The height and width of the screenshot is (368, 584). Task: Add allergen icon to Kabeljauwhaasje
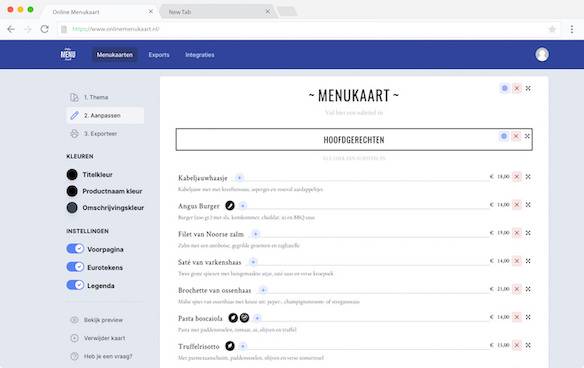coord(239,178)
